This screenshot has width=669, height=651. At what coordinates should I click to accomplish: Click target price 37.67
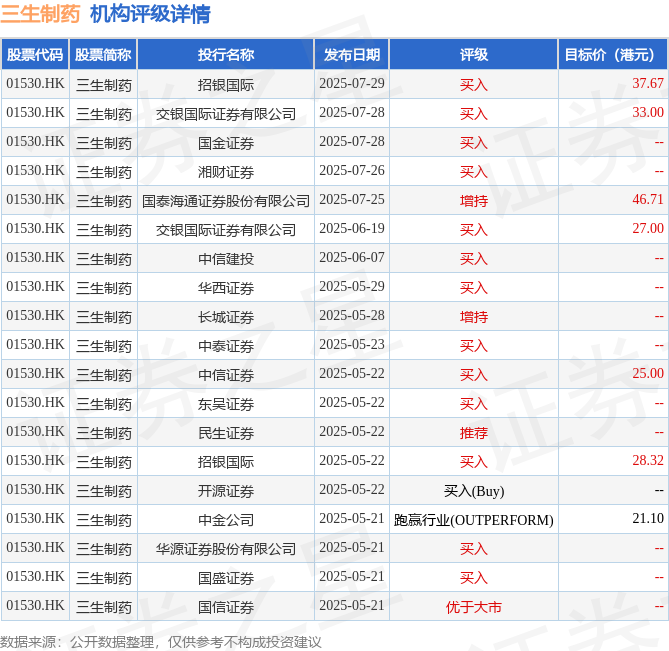tap(648, 83)
